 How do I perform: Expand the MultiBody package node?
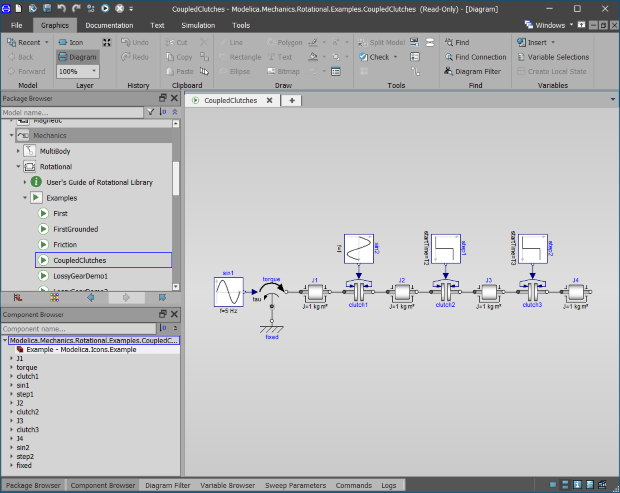coord(18,150)
